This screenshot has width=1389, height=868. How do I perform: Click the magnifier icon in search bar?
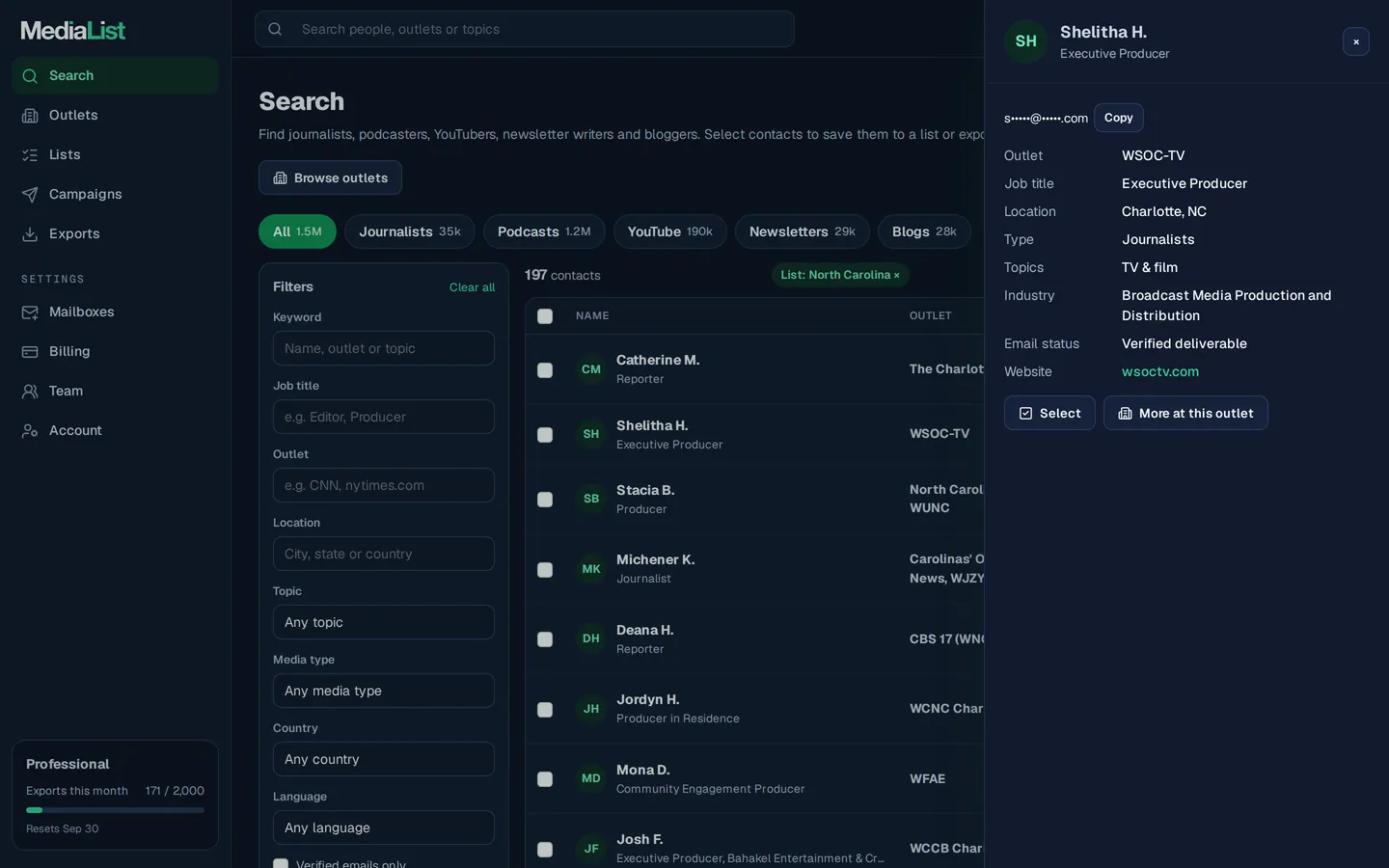tap(275, 29)
